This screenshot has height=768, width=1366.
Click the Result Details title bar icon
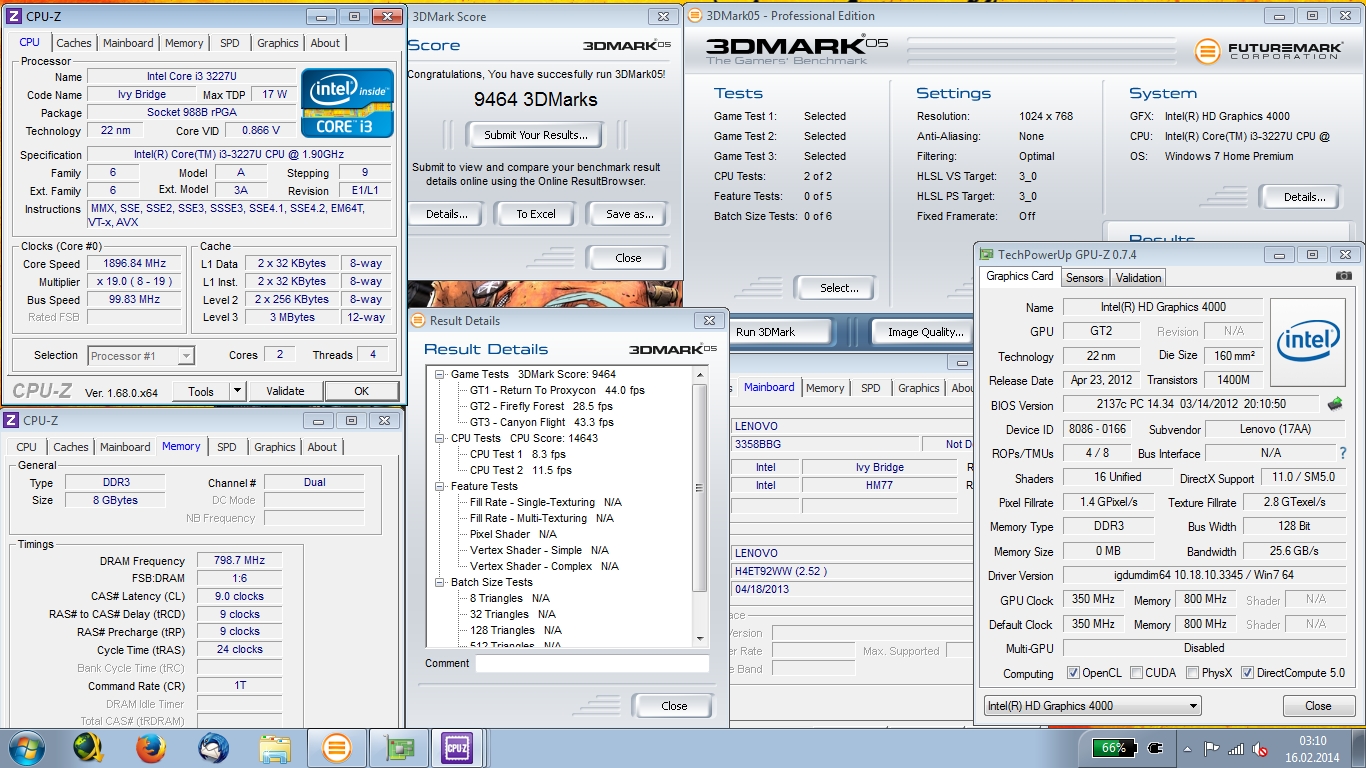418,320
